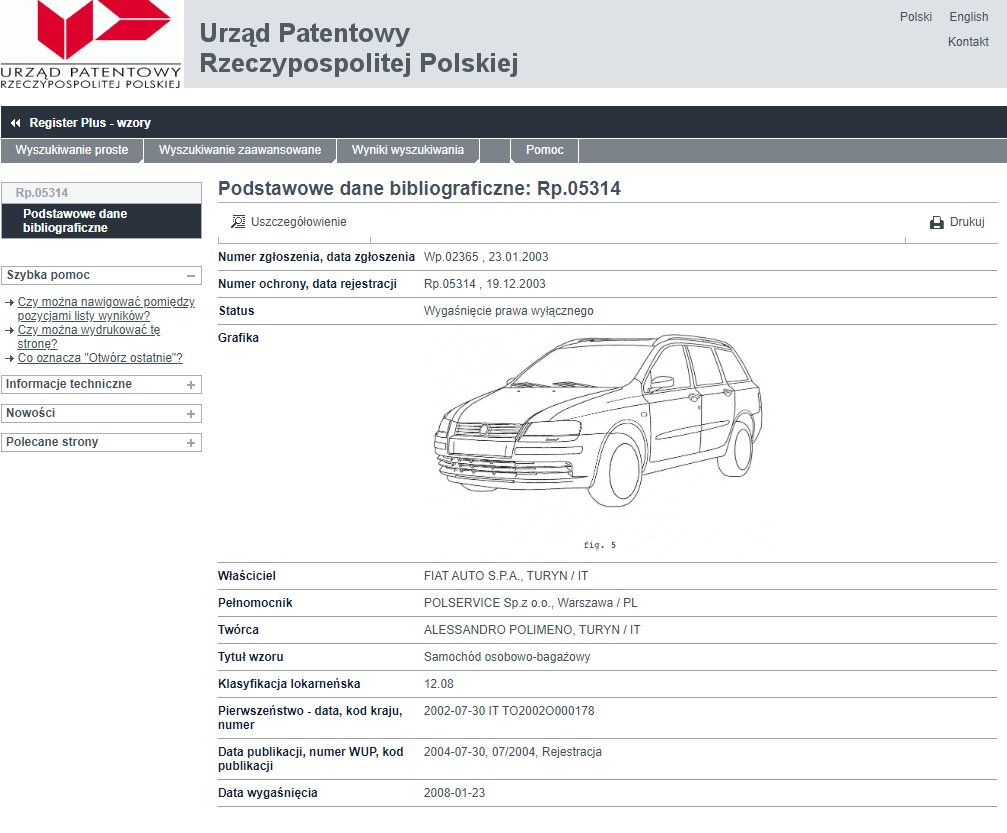Open help link about navigating result list items
Image resolution: width=1007 pixels, height=833 pixels.
tap(106, 309)
